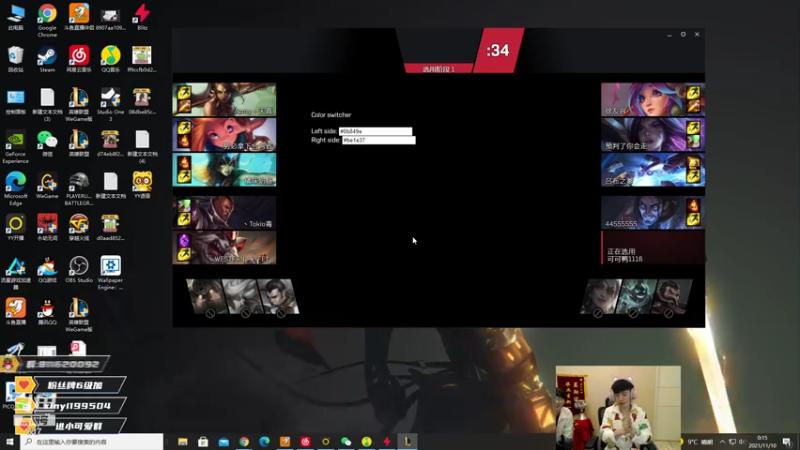The height and width of the screenshot is (450, 800).
Task: Click the Left side color input field
Action: pos(376,131)
